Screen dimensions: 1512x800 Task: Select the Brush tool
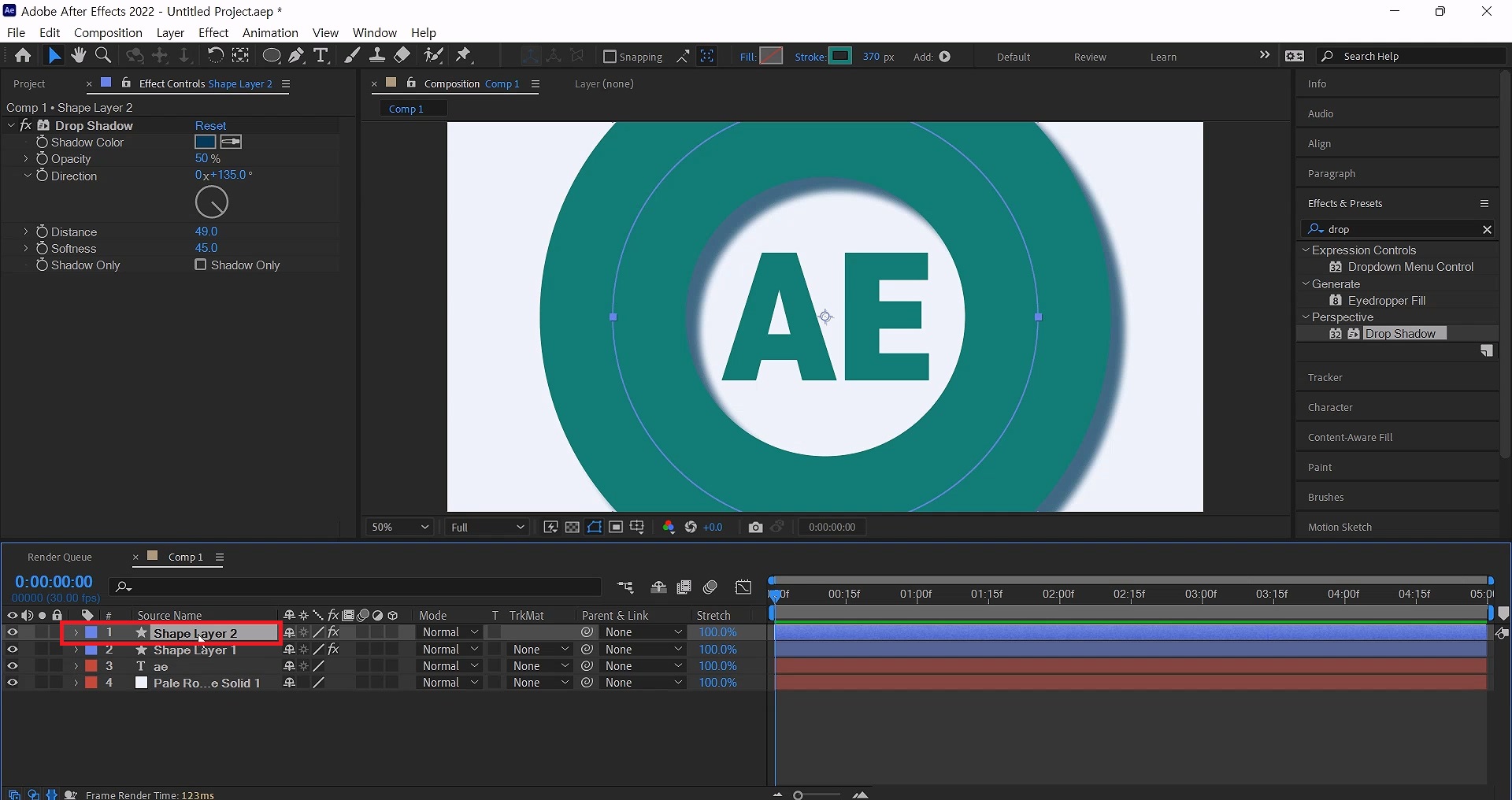[352, 55]
